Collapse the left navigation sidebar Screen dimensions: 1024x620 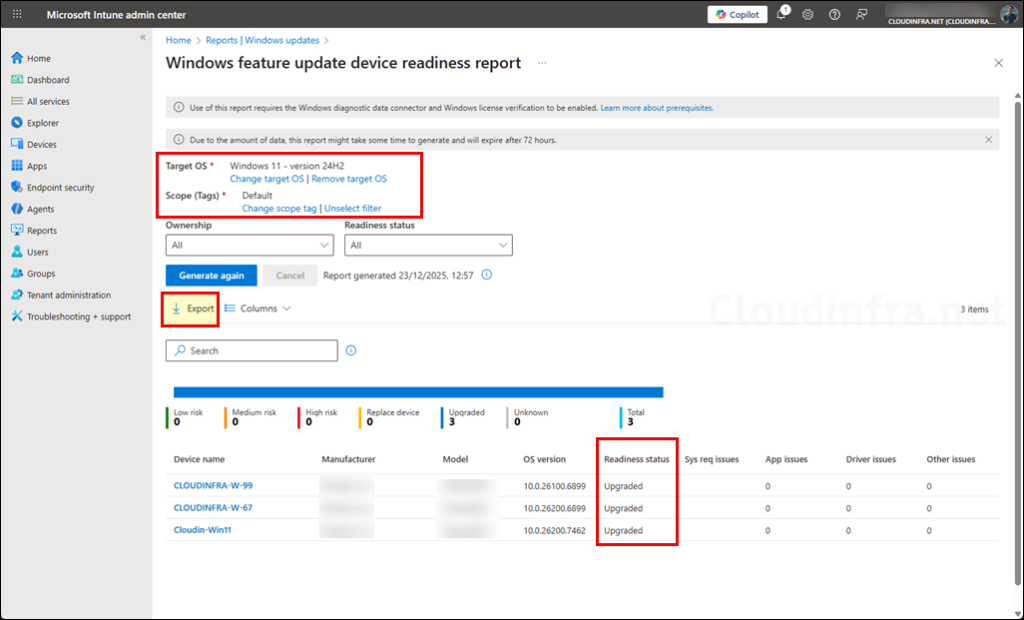[x=142, y=36]
